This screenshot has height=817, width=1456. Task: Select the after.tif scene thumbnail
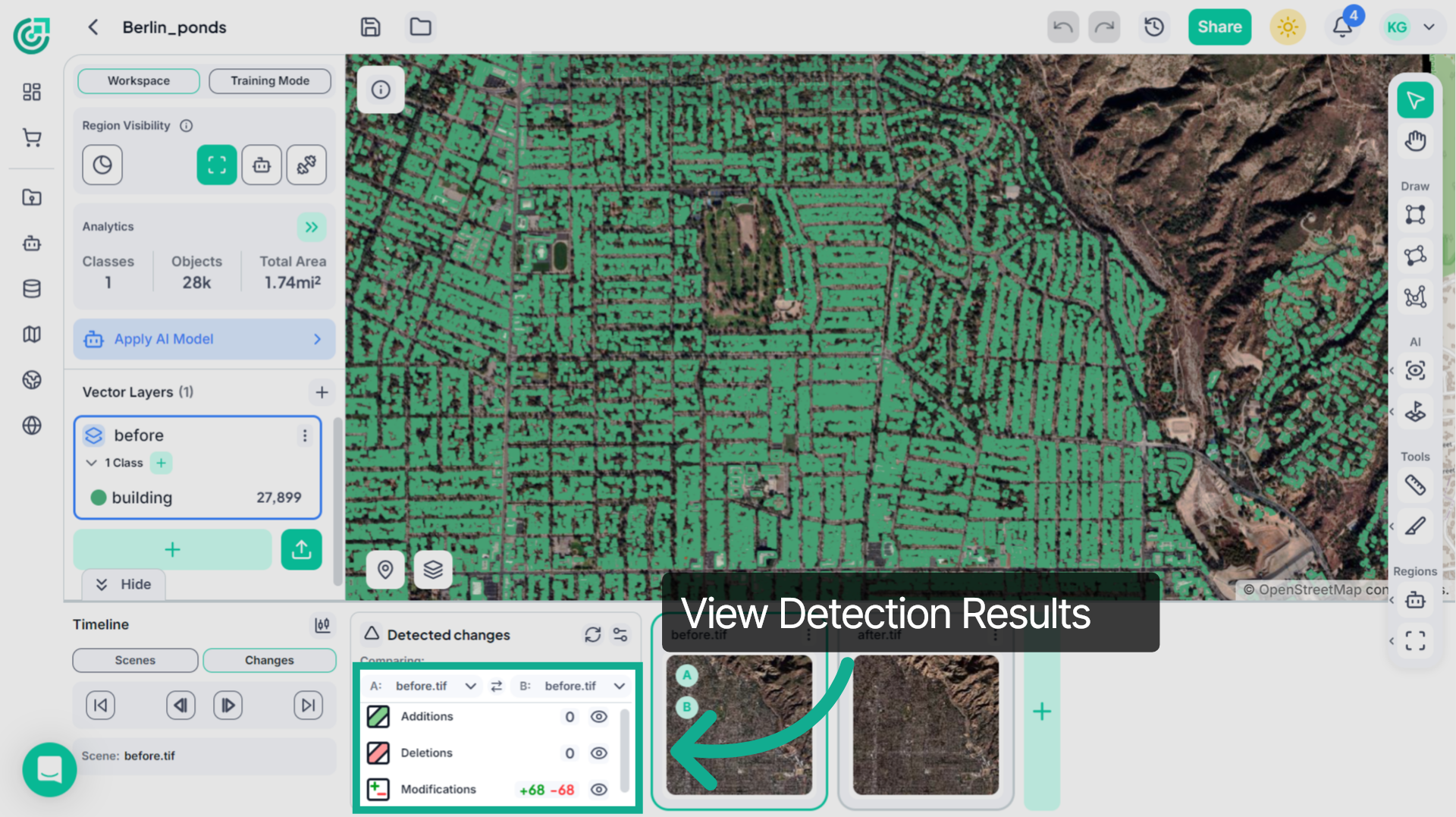pos(926,724)
